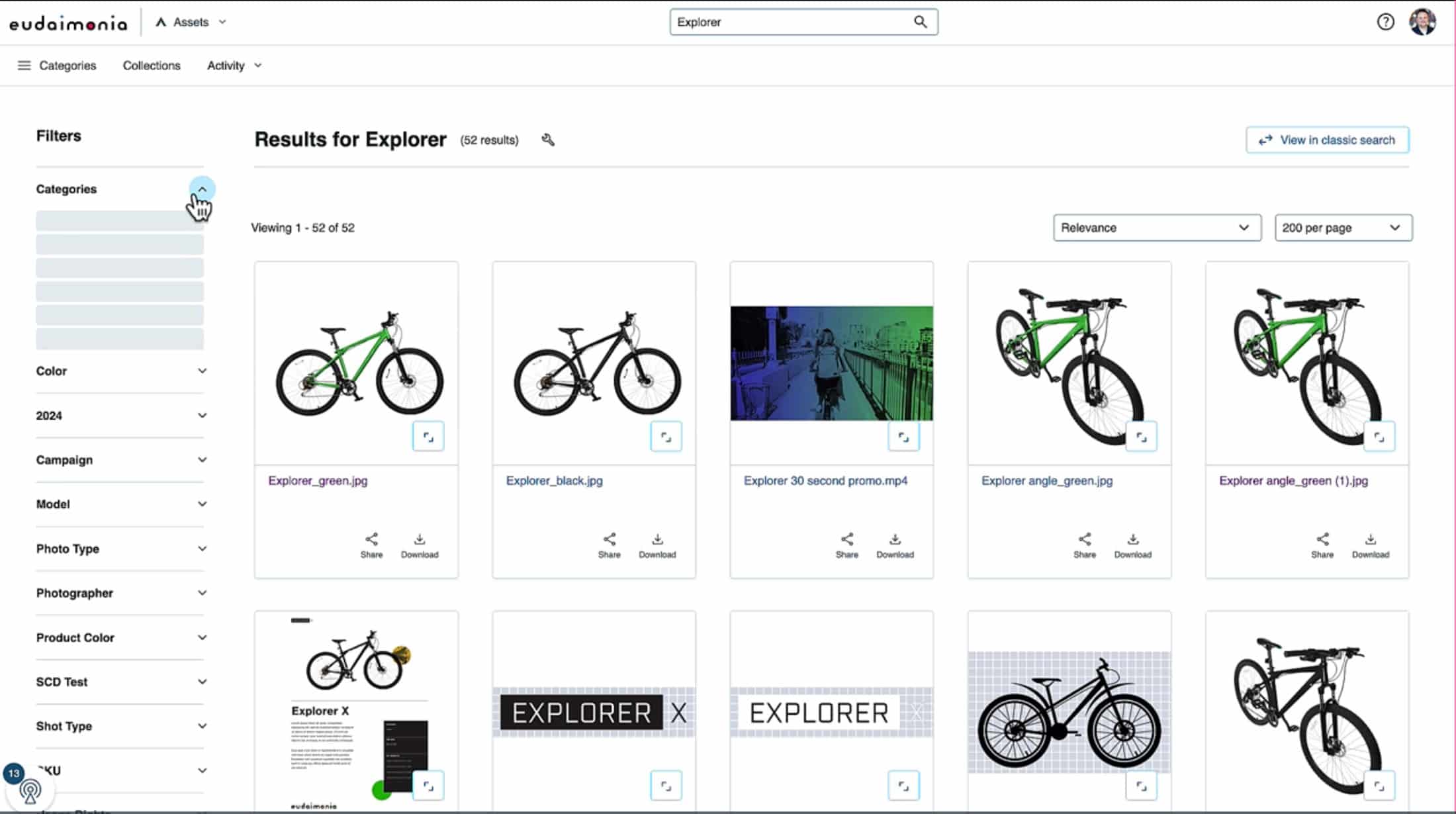Open the 200 per page dropdown

tap(1343, 228)
